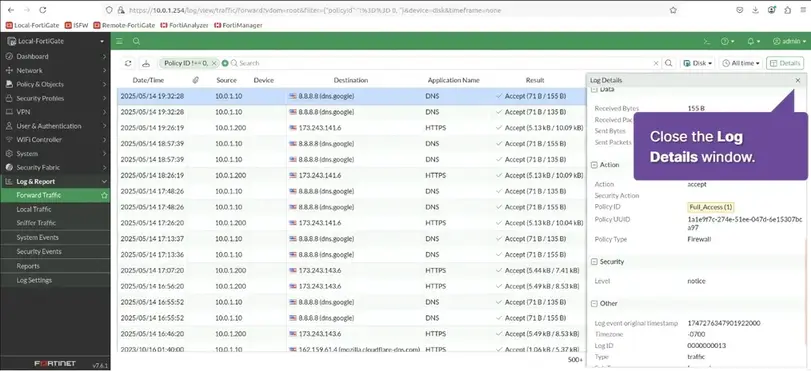Open the notifications bell menu
Image resolution: width=811 pixels, height=371 pixels.
point(754,41)
